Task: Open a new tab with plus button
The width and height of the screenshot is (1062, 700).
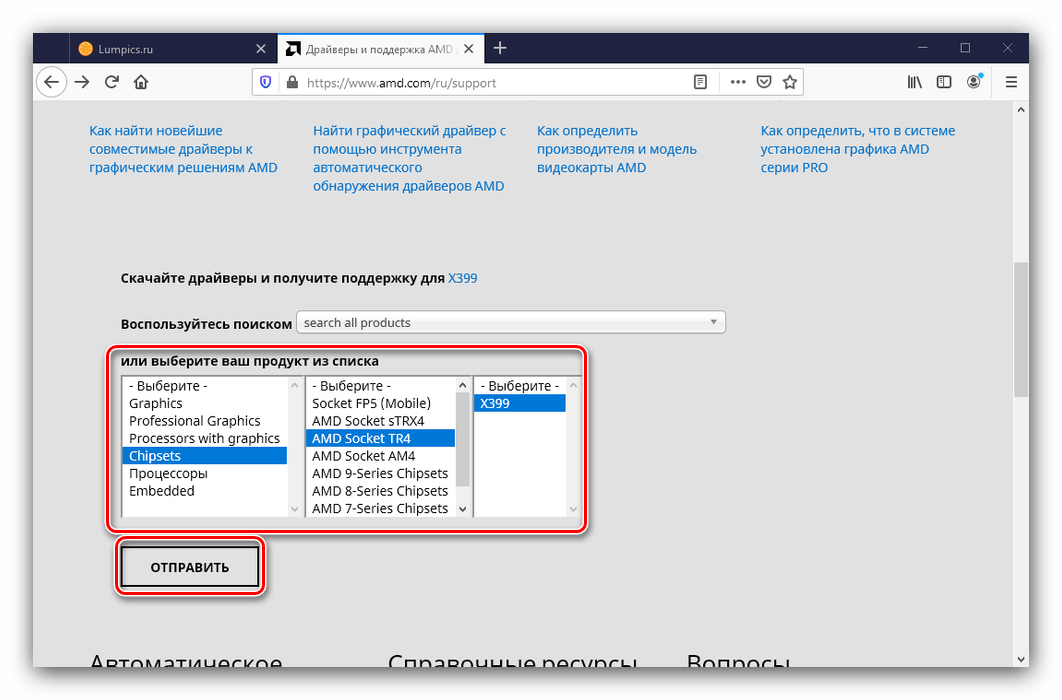Action: 500,48
